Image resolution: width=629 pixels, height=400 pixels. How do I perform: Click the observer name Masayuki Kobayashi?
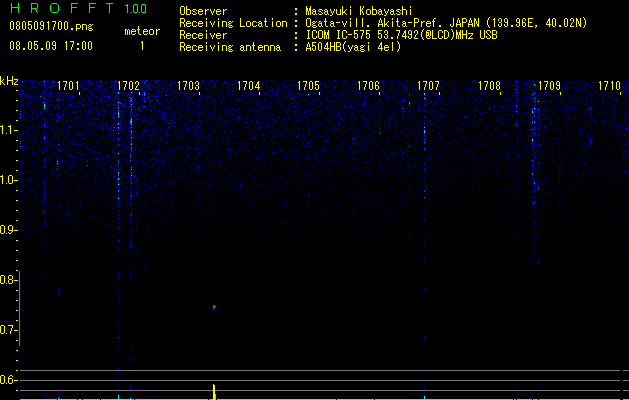tap(359, 11)
